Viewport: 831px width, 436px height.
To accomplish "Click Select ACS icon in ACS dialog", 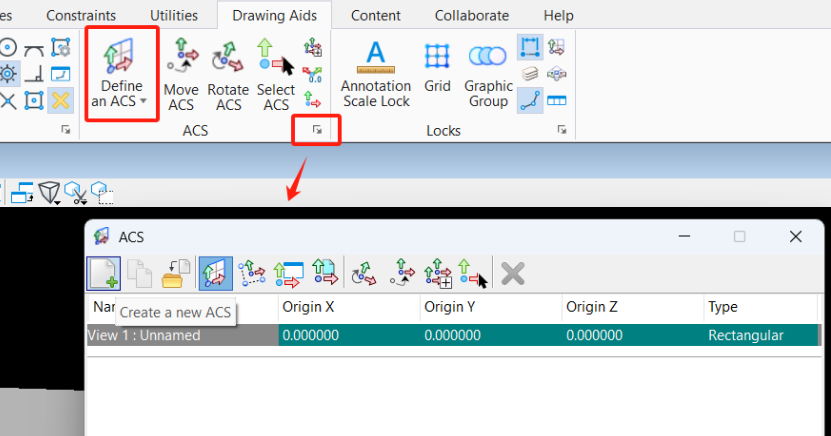I will (x=473, y=273).
